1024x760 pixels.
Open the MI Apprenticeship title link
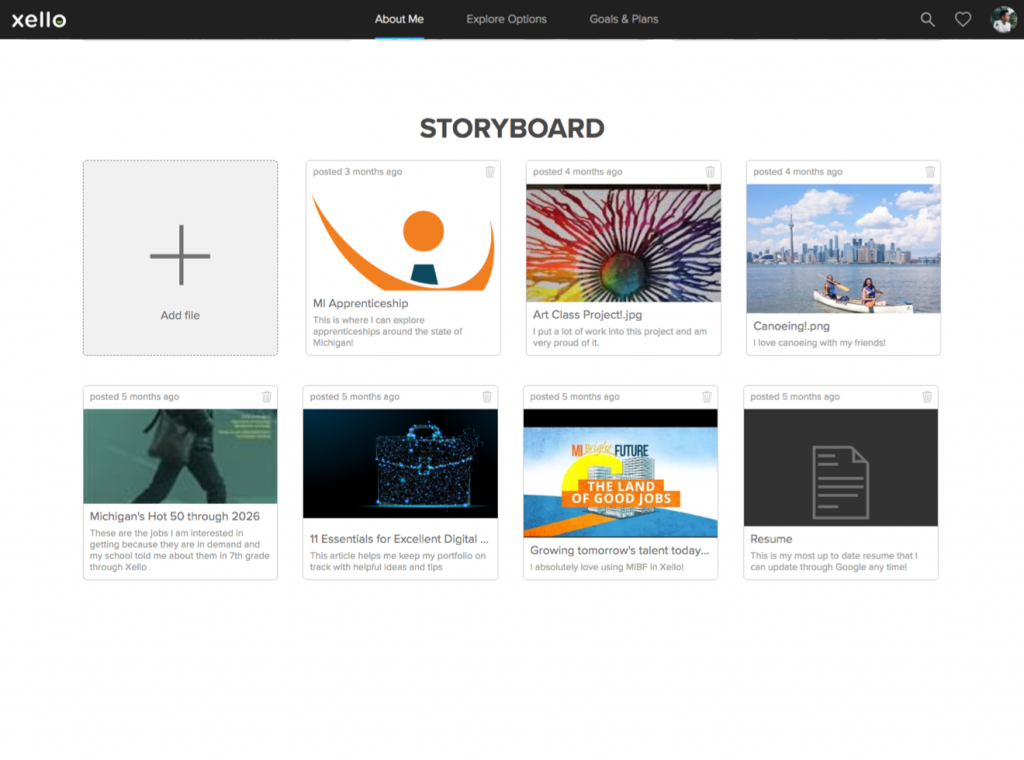pos(360,303)
